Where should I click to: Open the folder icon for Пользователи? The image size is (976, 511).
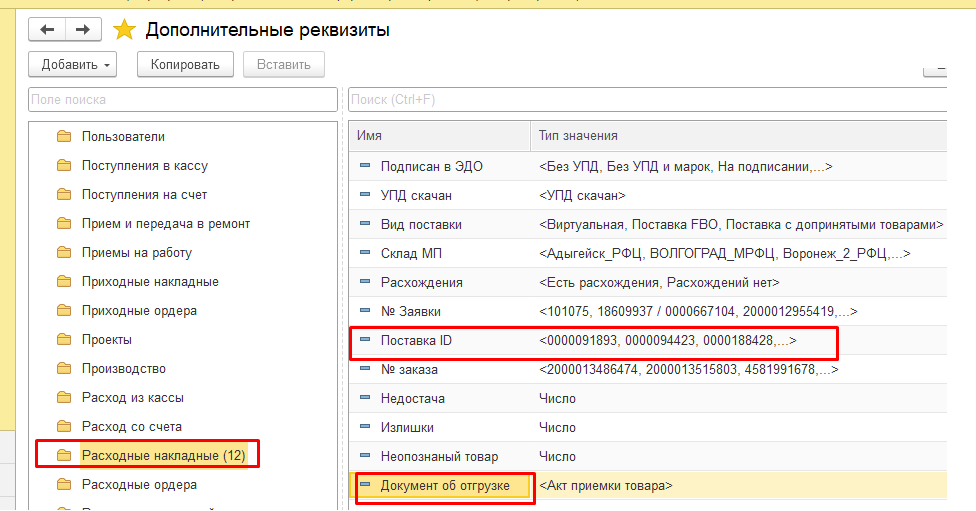(x=64, y=136)
